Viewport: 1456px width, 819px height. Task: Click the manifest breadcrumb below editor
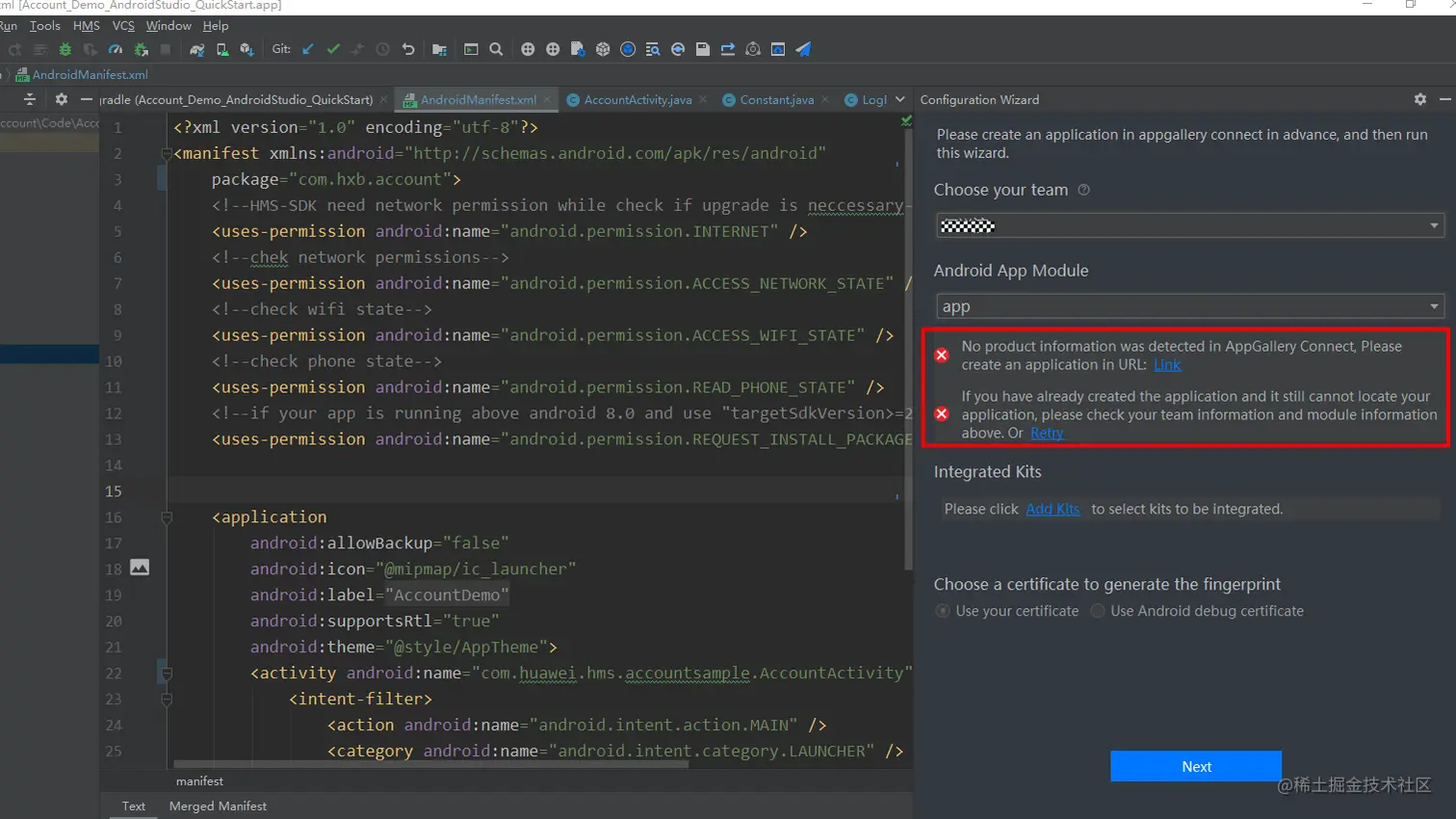[x=199, y=781]
